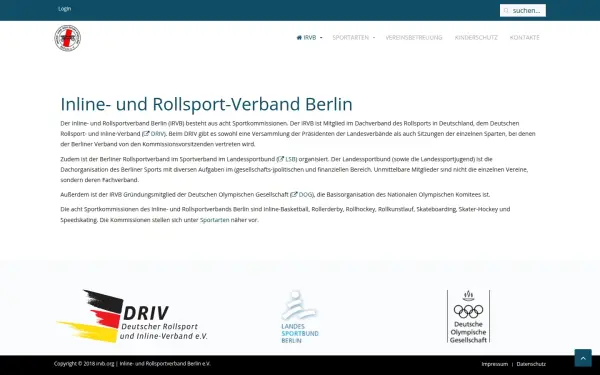Click the scroll-to-top arrow button
Screen dimensions: 600x375
tap(583, 358)
